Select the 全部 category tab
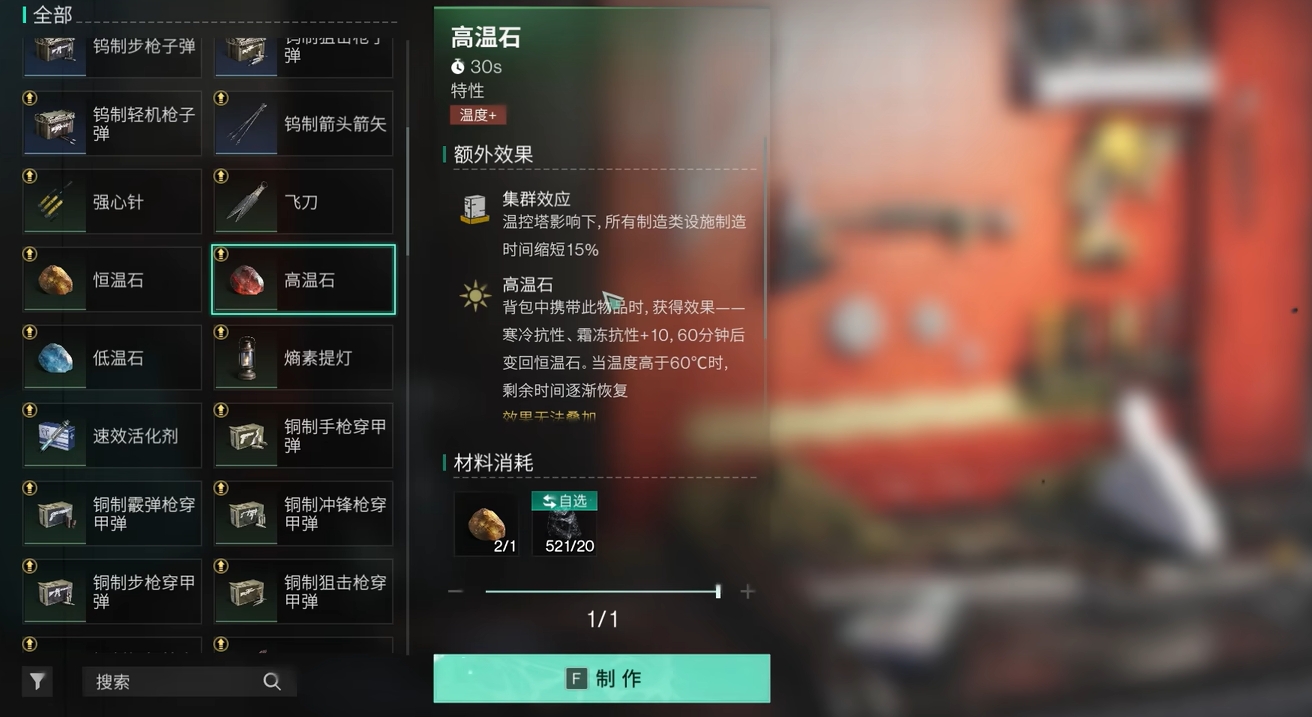This screenshot has height=717, width=1312. coord(52,15)
